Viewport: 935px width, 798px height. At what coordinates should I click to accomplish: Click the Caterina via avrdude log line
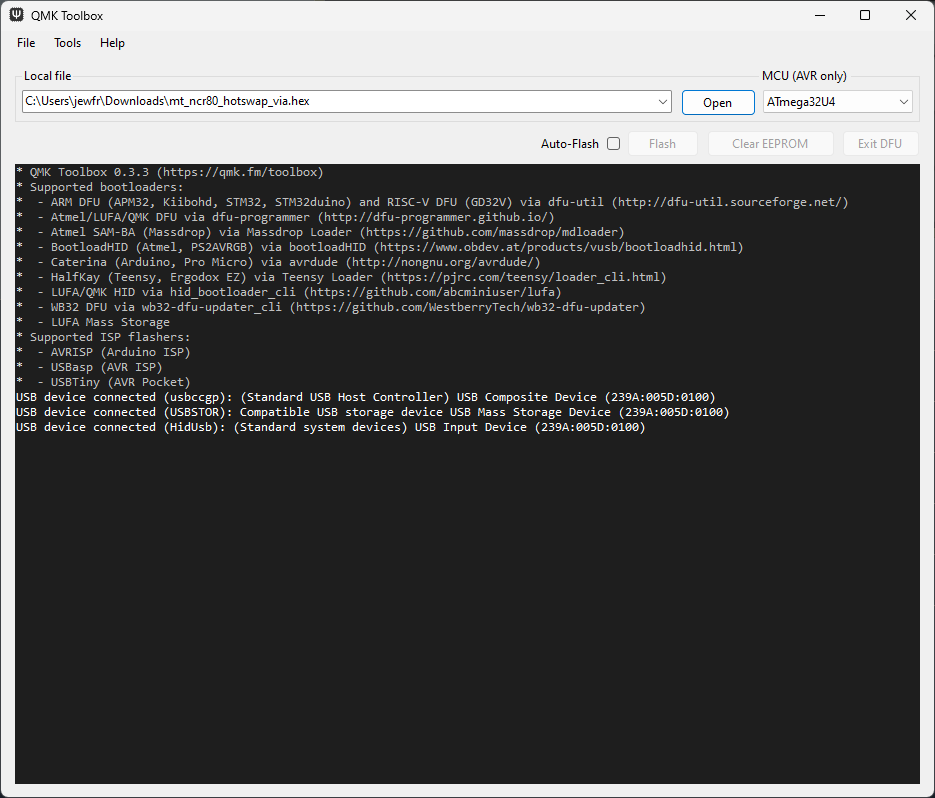point(278,262)
